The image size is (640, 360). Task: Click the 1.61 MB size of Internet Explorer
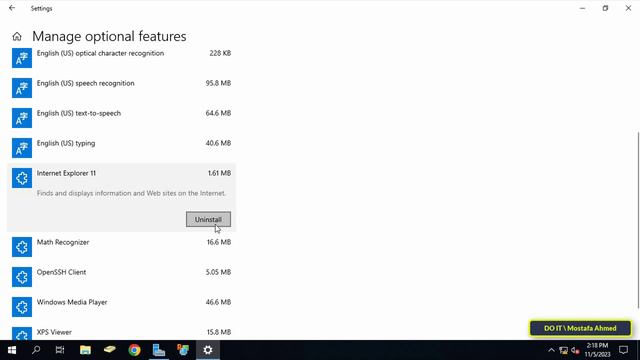coord(219,173)
